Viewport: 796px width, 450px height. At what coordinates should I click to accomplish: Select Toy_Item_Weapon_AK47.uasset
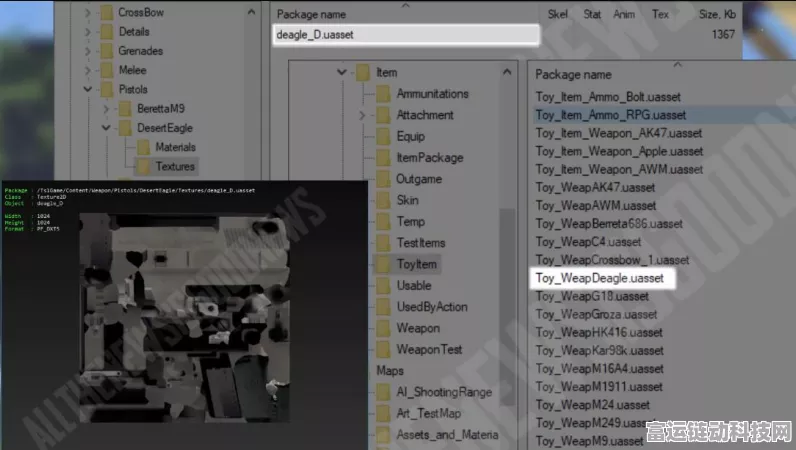tap(618, 134)
